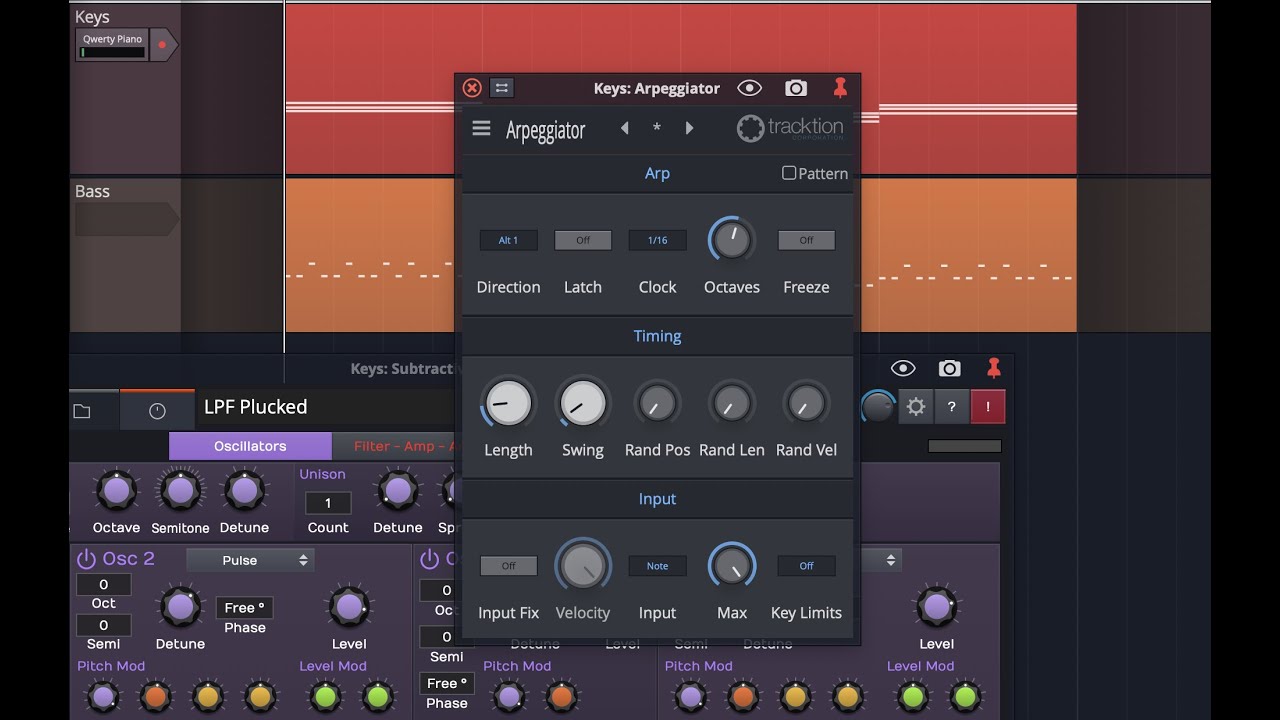Open the Direction Alt 1 selector
This screenshot has width=1280, height=720.
[508, 240]
